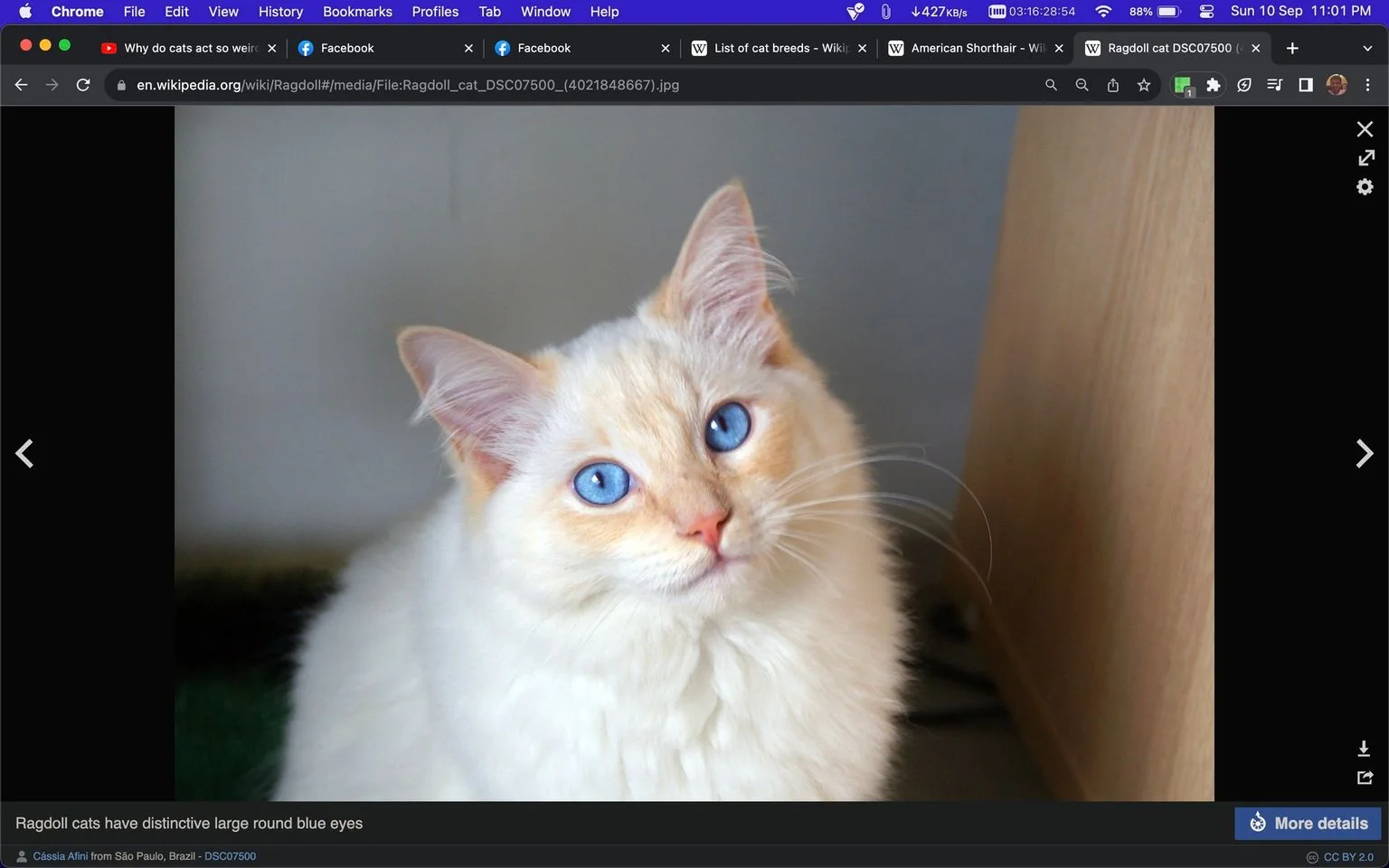Click the Ragdoll cat photo

point(694,454)
